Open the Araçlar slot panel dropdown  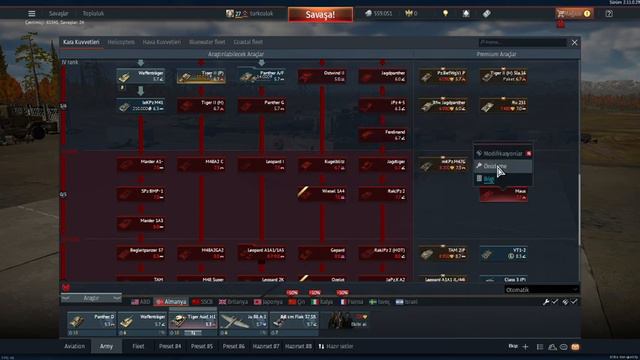point(91,298)
